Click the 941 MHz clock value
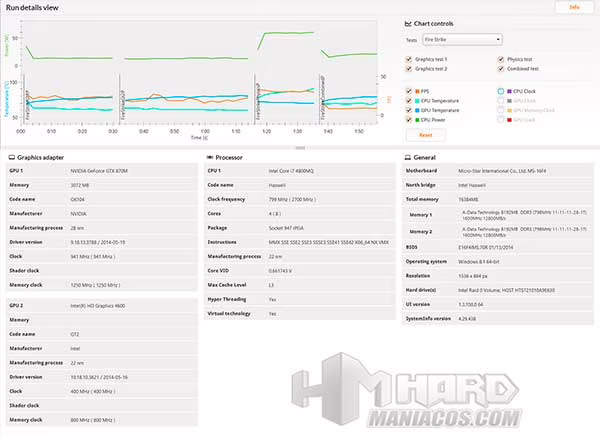600x438 pixels. tap(93, 256)
